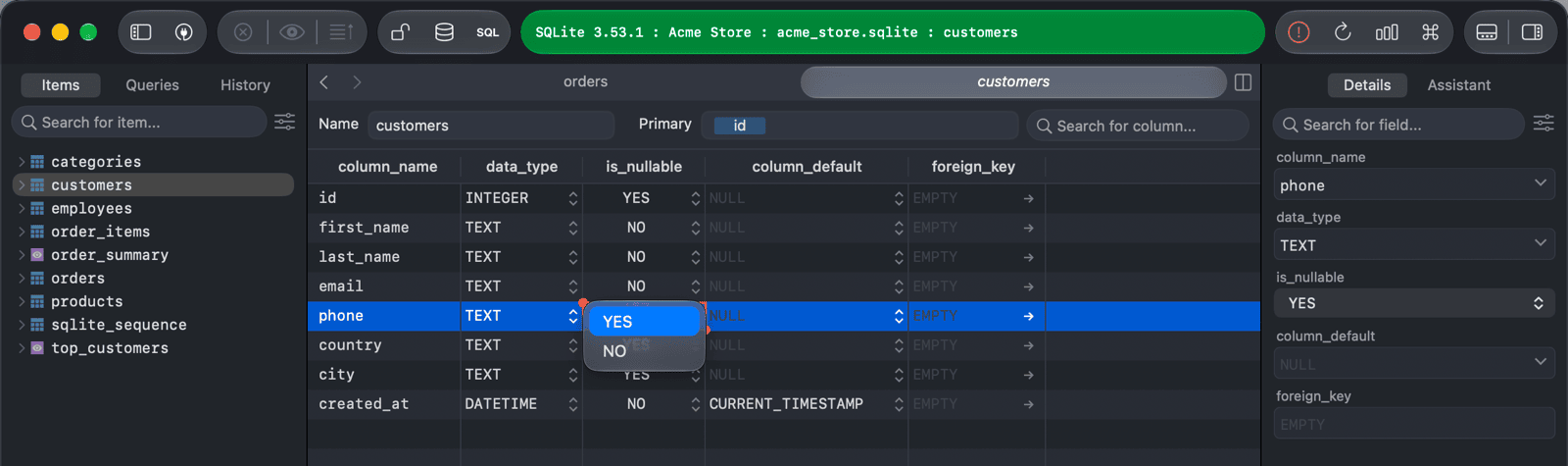
Task: Open is_nullable stepper for first_name row
Action: click(695, 228)
